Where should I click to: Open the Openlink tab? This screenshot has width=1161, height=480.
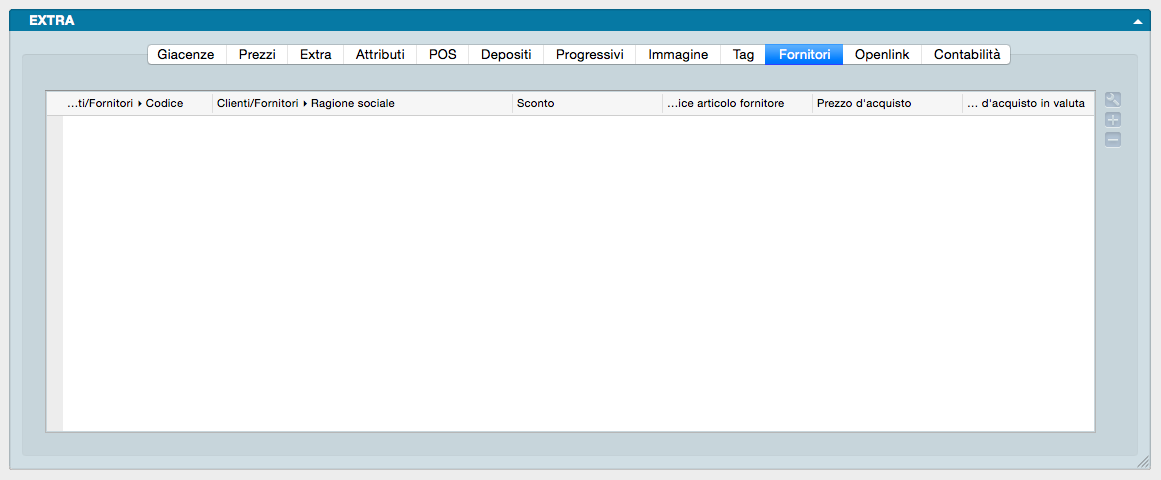click(882, 55)
